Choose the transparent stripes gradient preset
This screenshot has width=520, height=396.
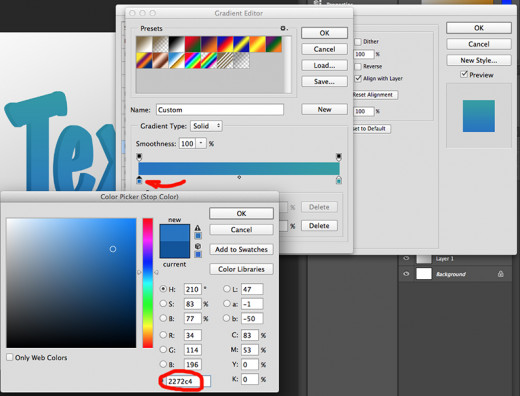pyautogui.click(x=225, y=61)
